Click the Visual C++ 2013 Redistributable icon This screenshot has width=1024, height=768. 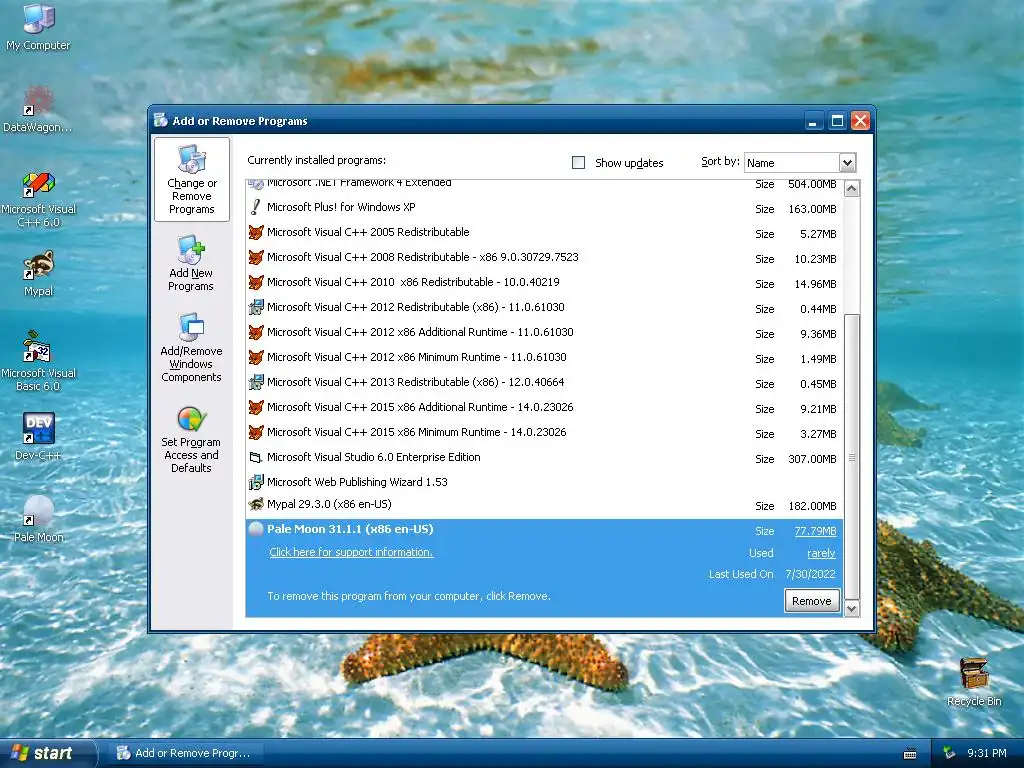coord(256,382)
